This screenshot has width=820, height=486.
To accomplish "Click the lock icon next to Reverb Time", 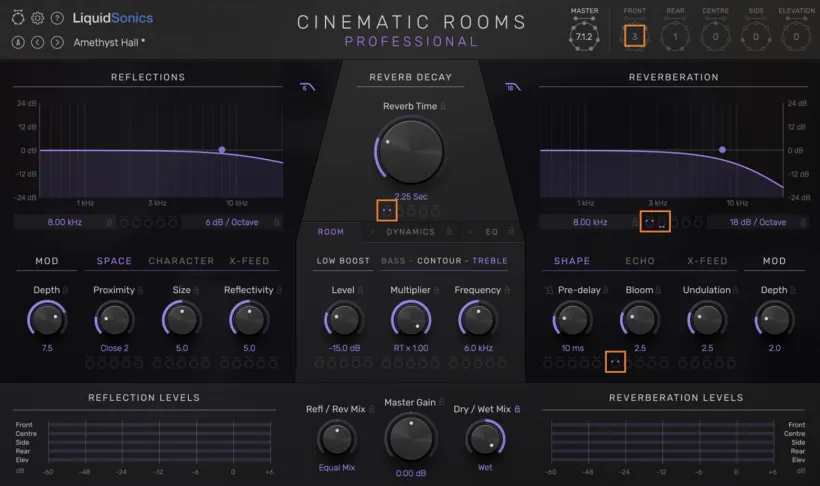I will 443,106.
